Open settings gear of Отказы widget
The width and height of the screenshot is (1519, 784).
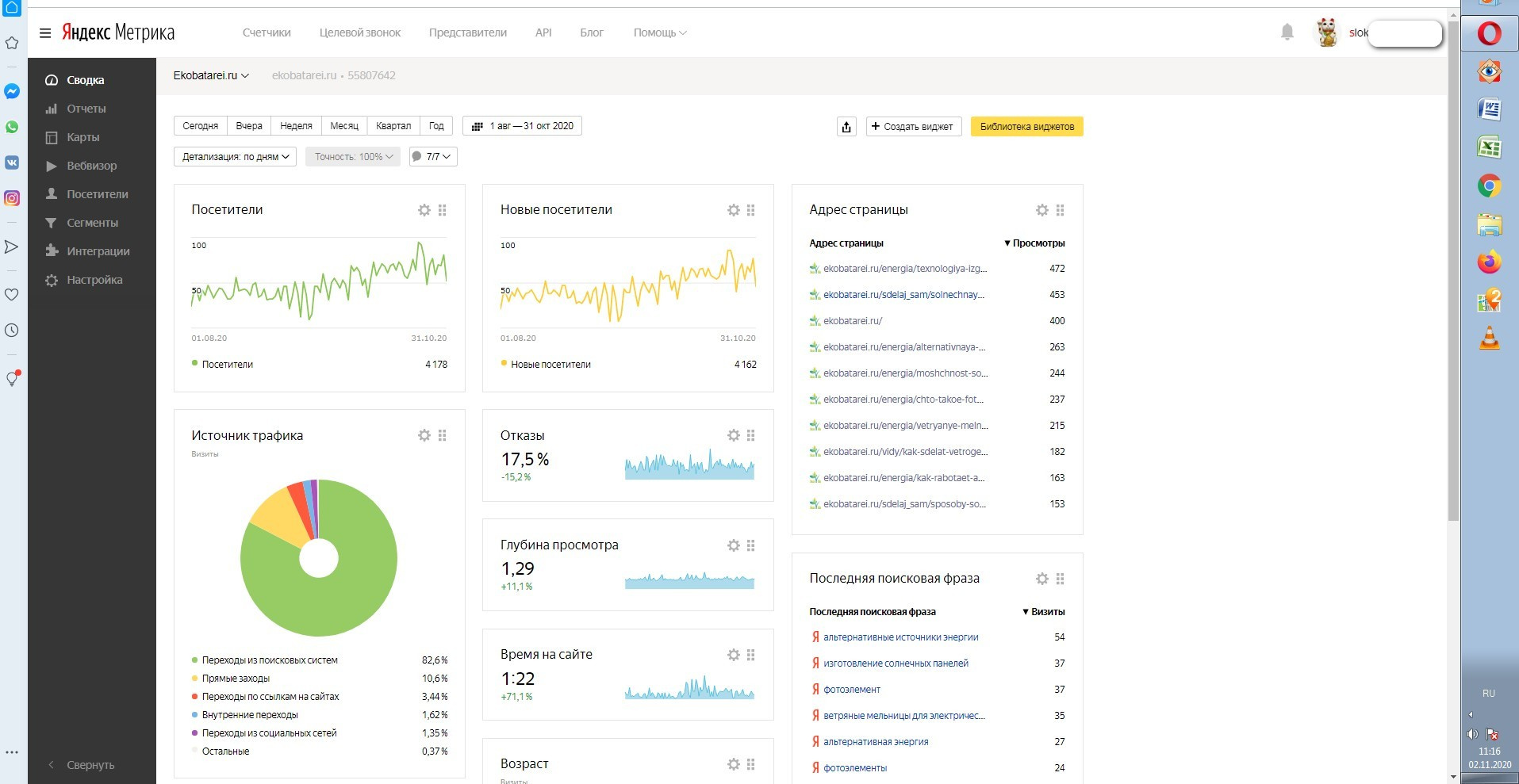click(734, 435)
